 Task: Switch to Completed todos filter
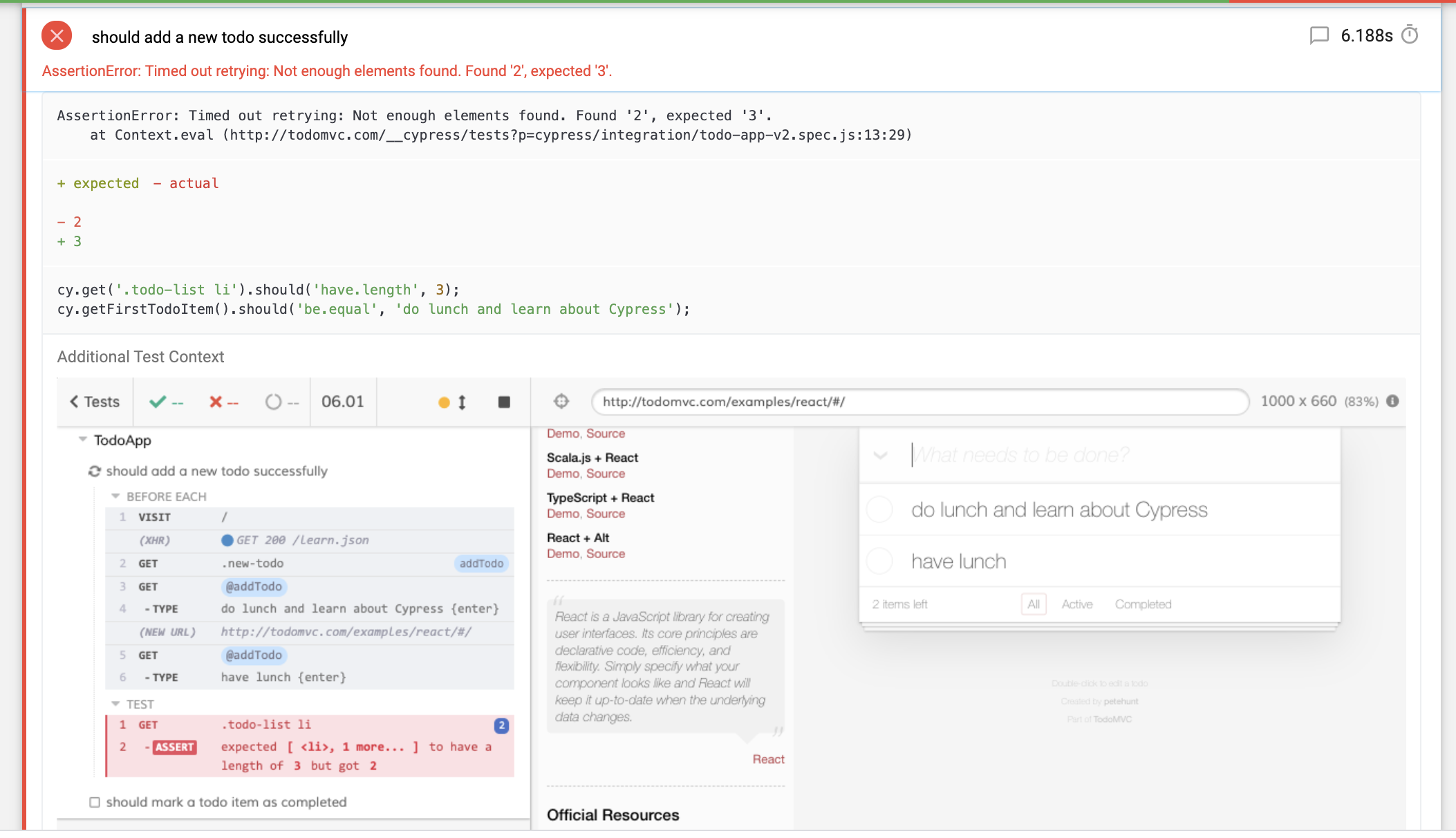click(1143, 604)
